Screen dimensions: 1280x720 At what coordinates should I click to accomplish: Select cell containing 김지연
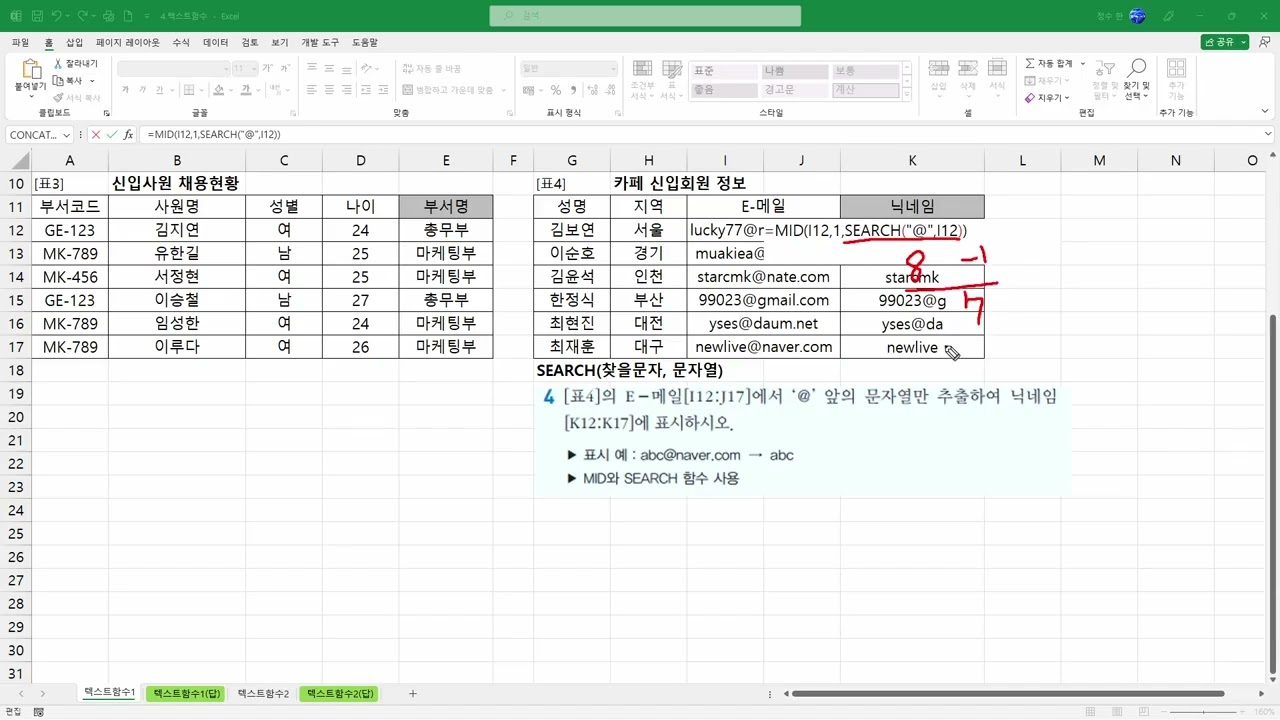(x=177, y=230)
